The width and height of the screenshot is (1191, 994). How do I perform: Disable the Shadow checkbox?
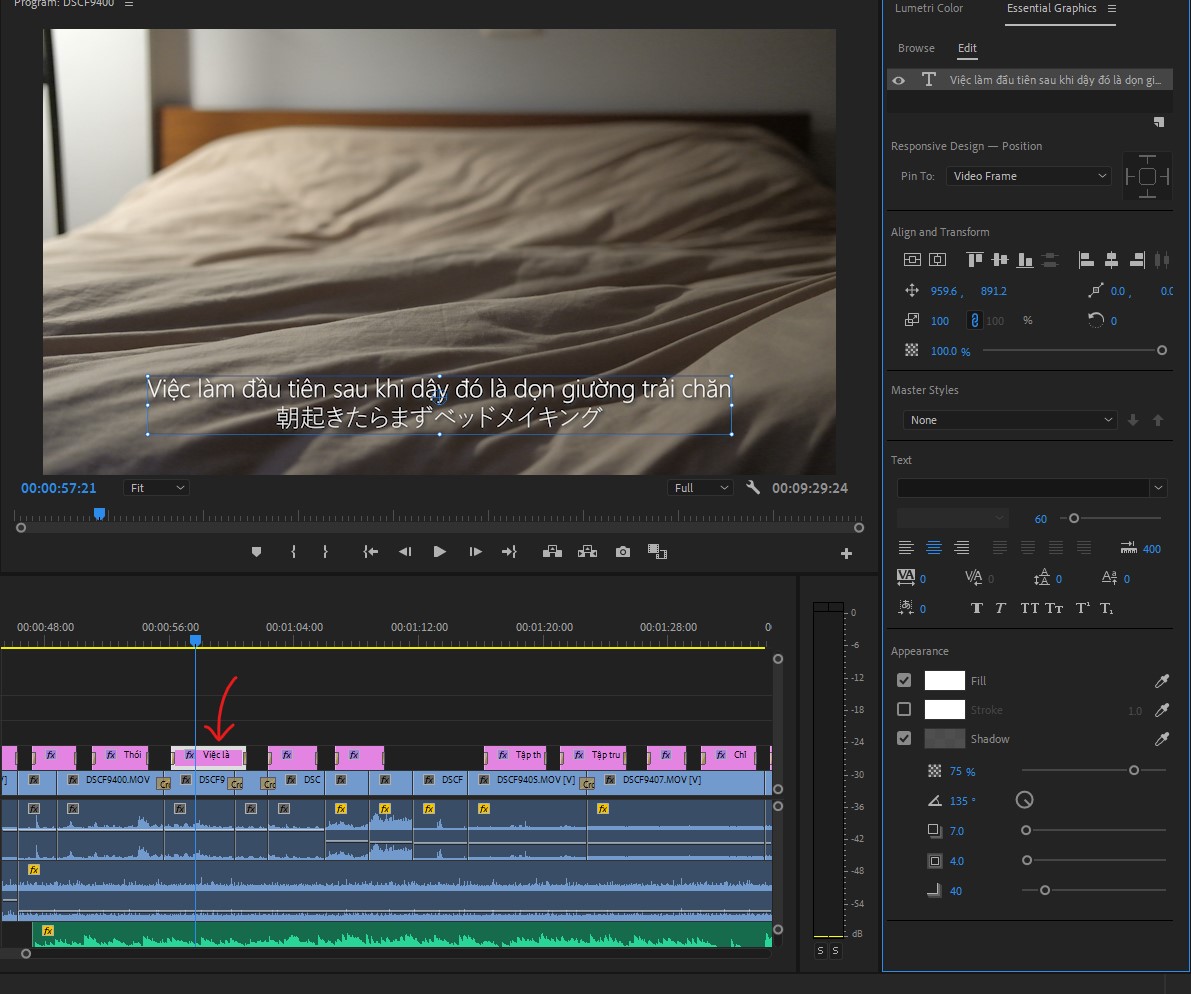pos(904,739)
